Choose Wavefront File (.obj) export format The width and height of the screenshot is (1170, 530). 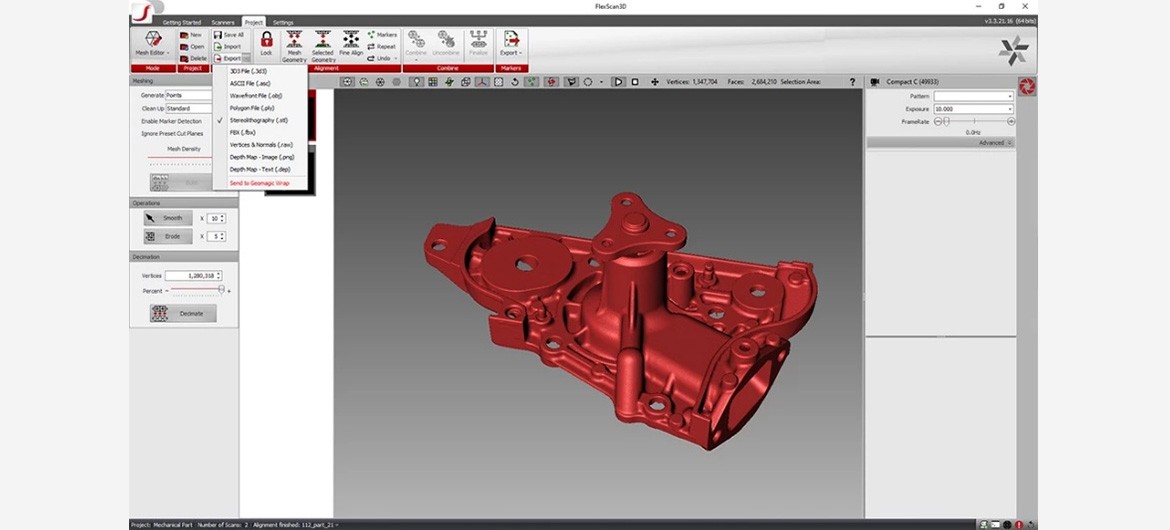click(256, 96)
